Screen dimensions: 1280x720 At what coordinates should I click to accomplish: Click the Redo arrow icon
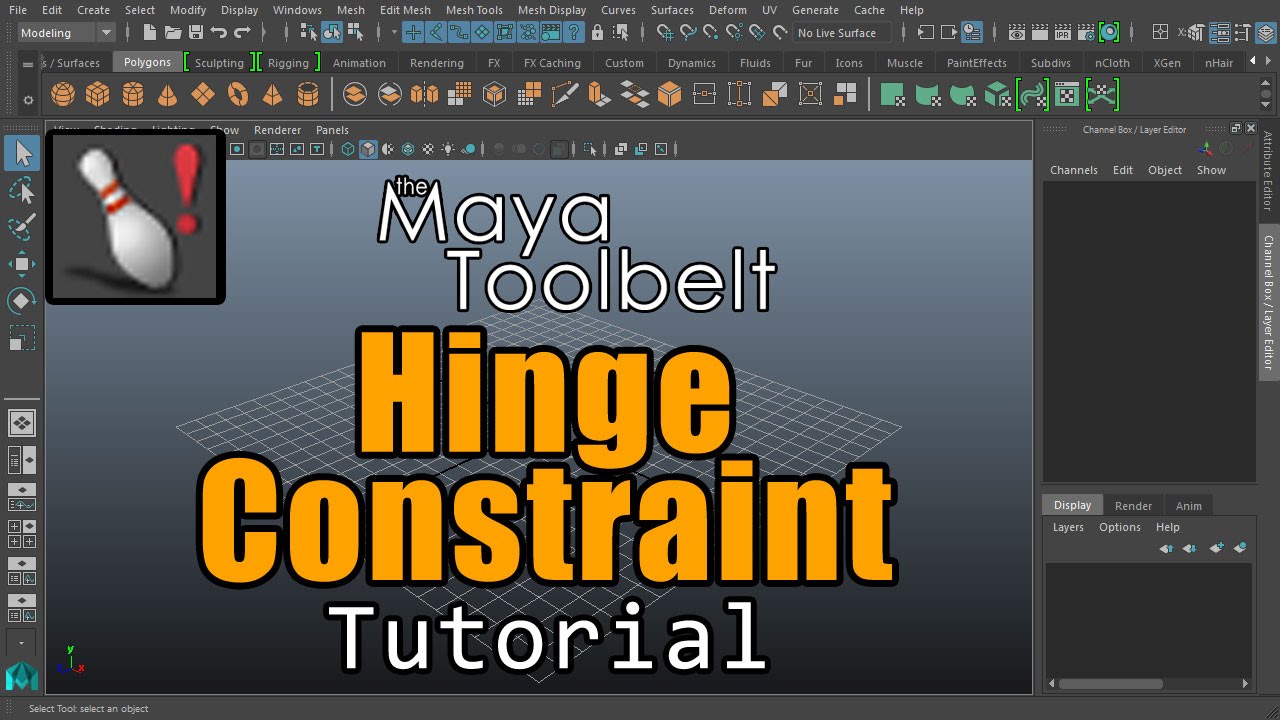[242, 33]
